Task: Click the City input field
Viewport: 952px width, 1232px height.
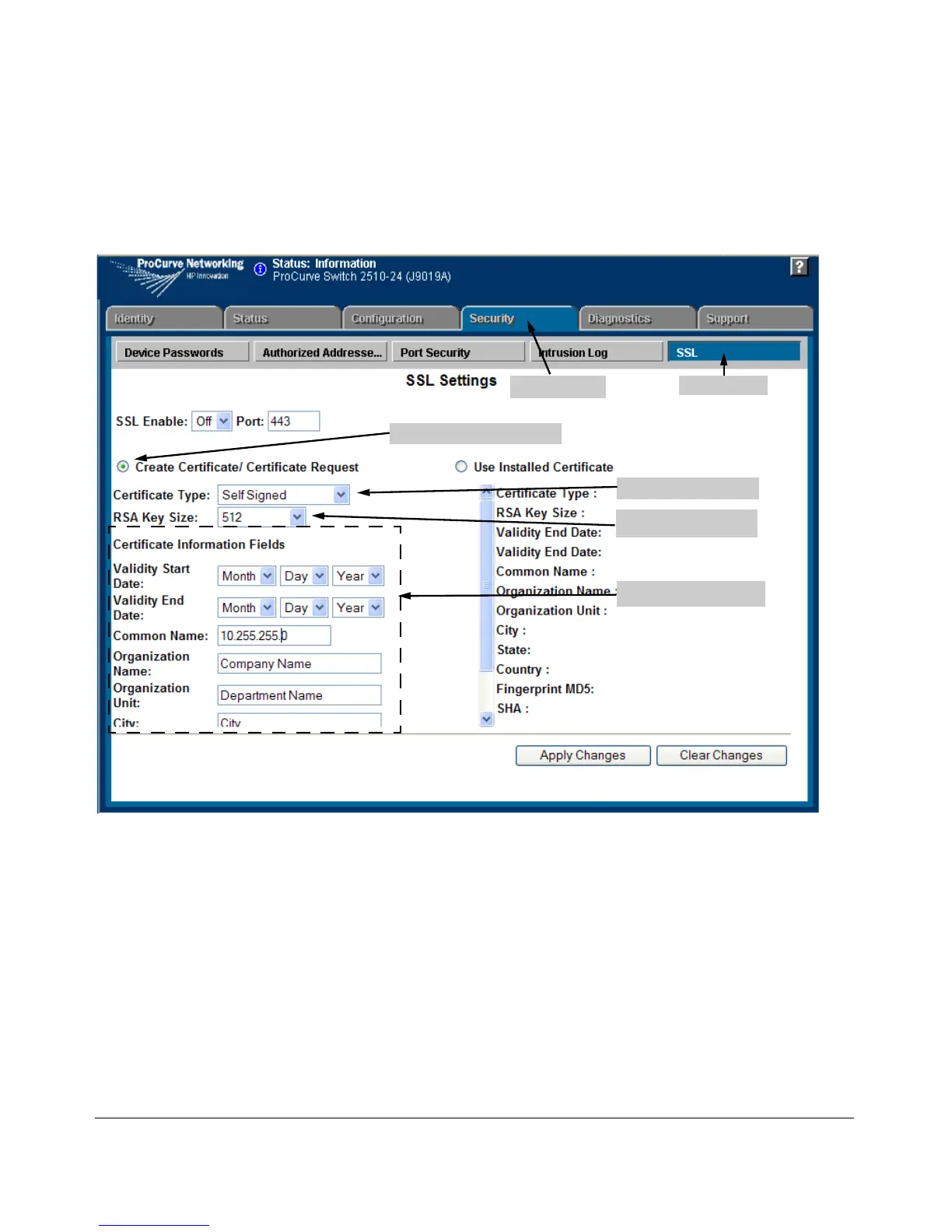Action: [299, 720]
